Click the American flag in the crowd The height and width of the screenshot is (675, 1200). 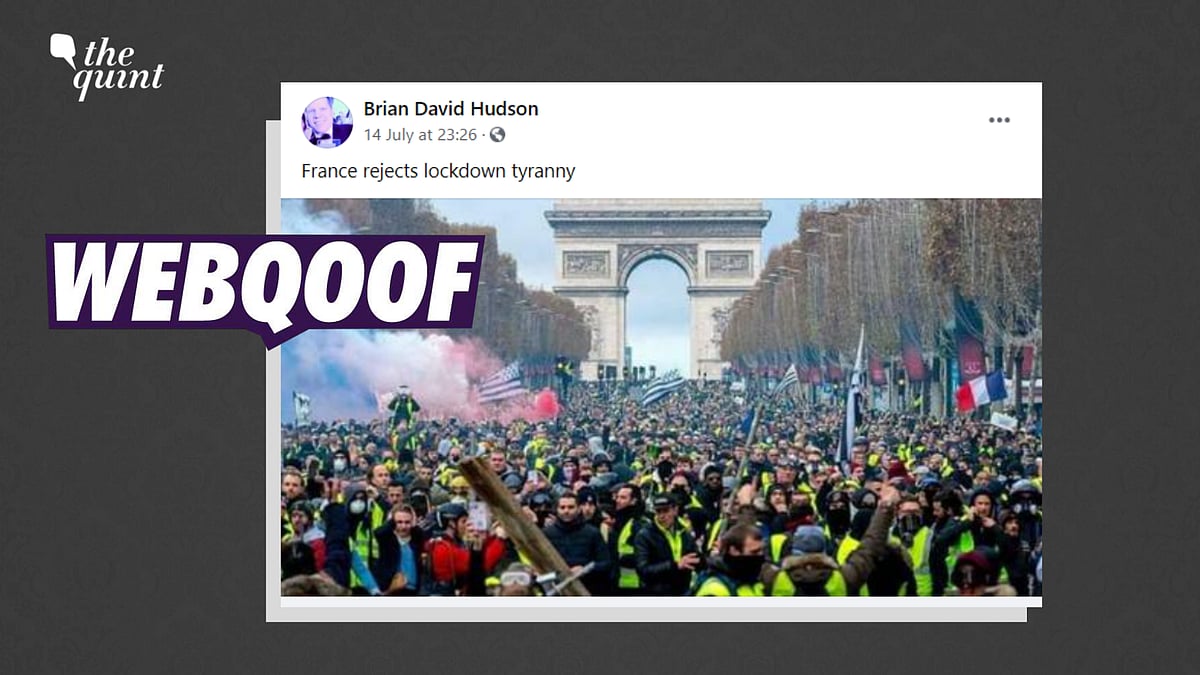(500, 383)
